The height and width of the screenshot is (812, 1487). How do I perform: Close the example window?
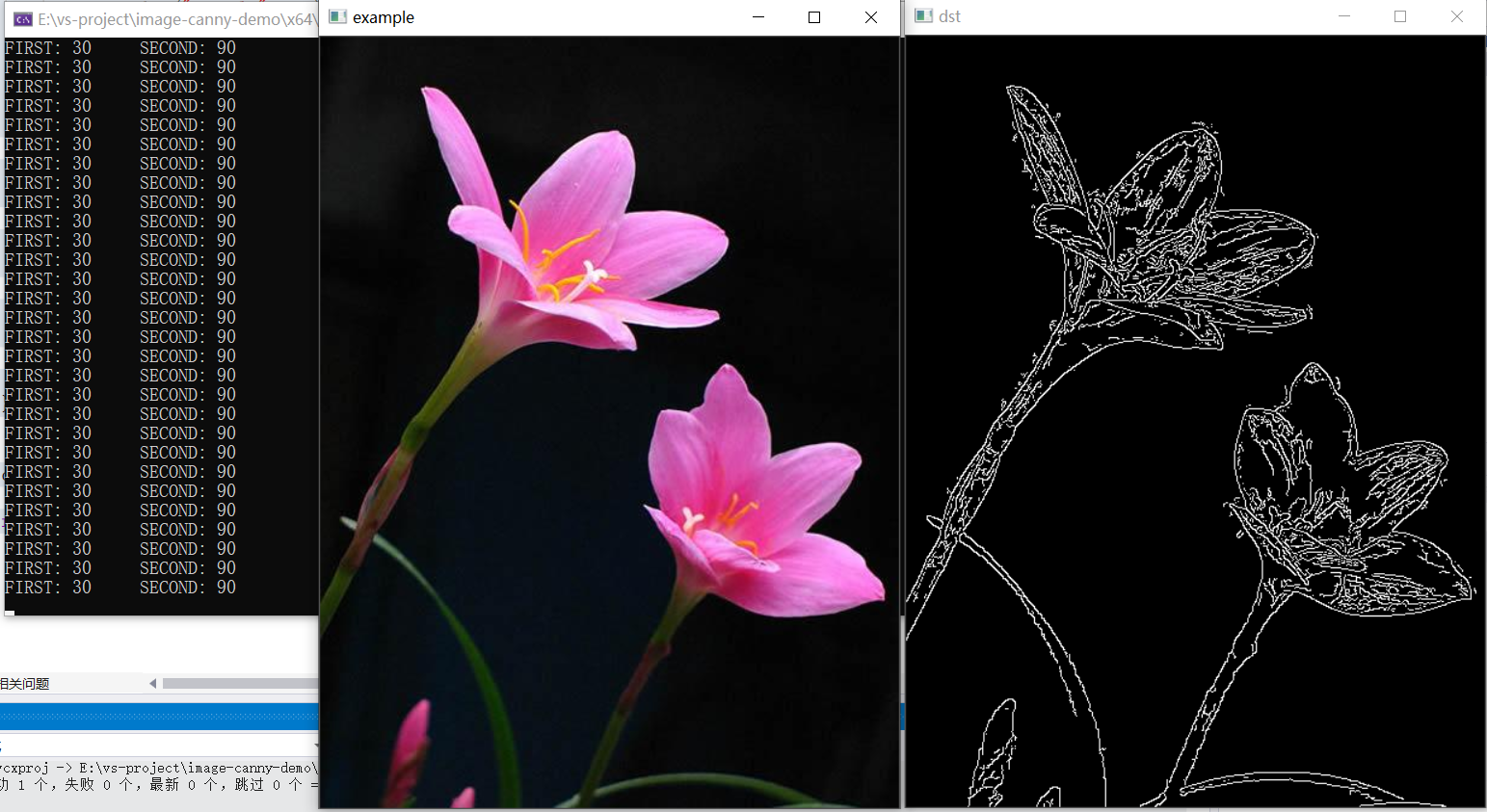[871, 17]
